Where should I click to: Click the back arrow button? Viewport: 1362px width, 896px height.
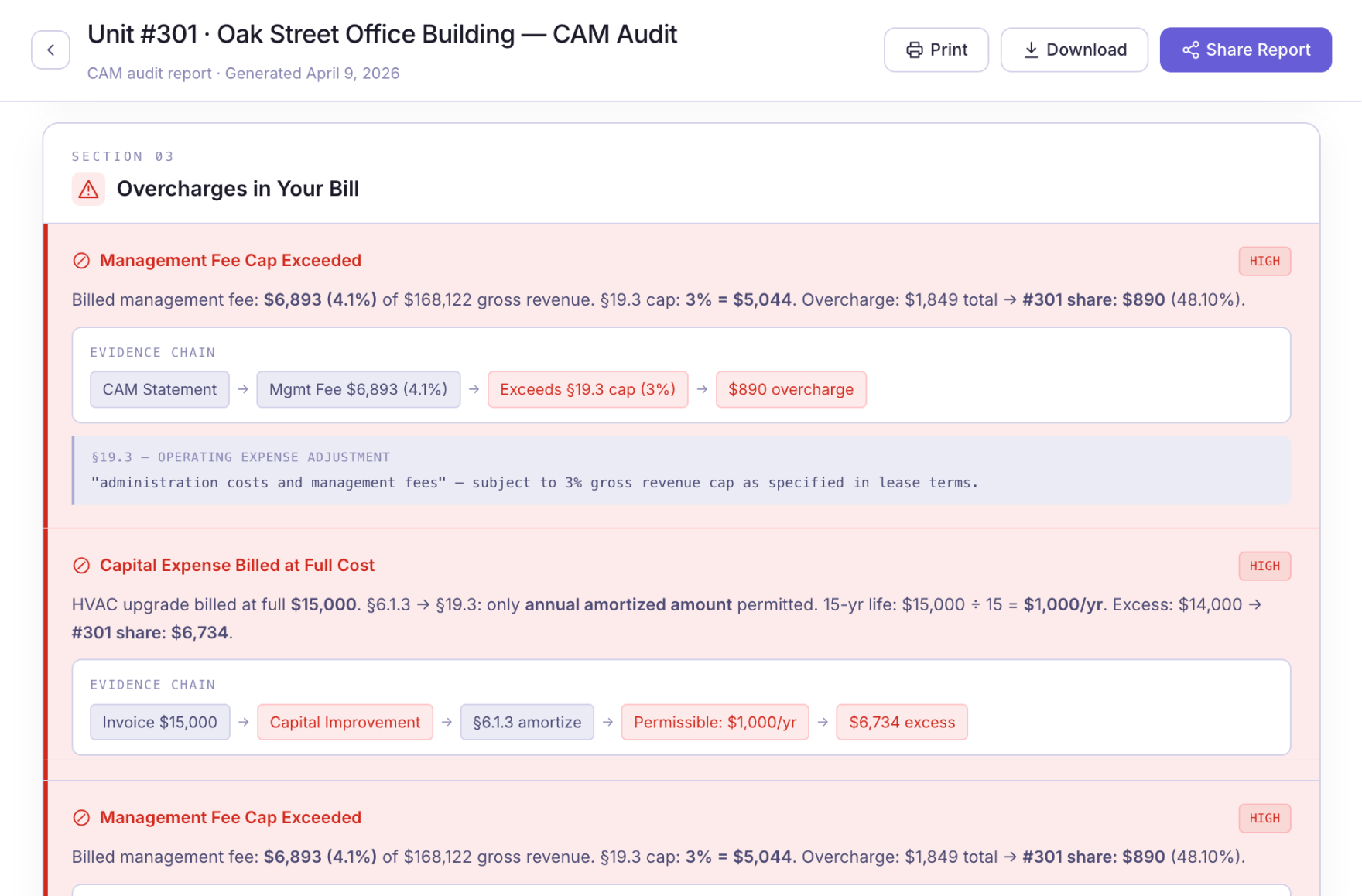50,50
